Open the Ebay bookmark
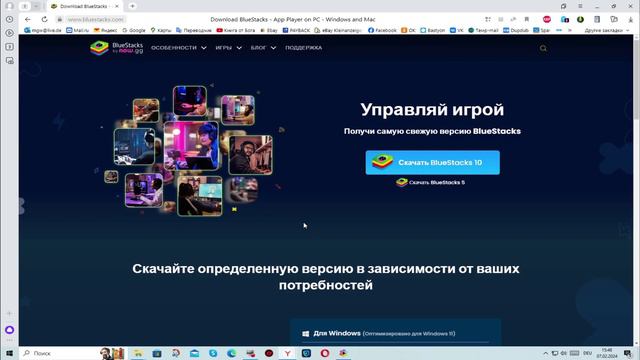This screenshot has width=640, height=360. click(x=269, y=30)
